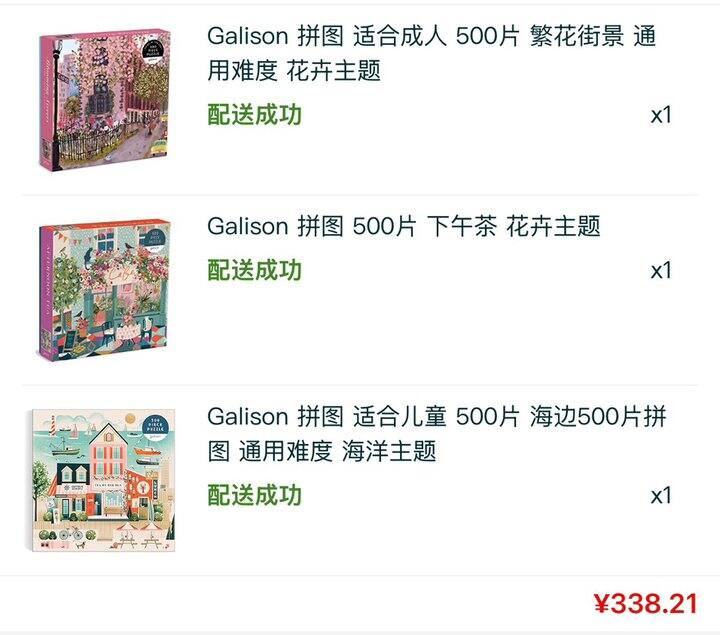Open the Galison 海边500片 海洋主题 product title
This screenshot has height=635, width=720.
pyautogui.click(x=437, y=434)
